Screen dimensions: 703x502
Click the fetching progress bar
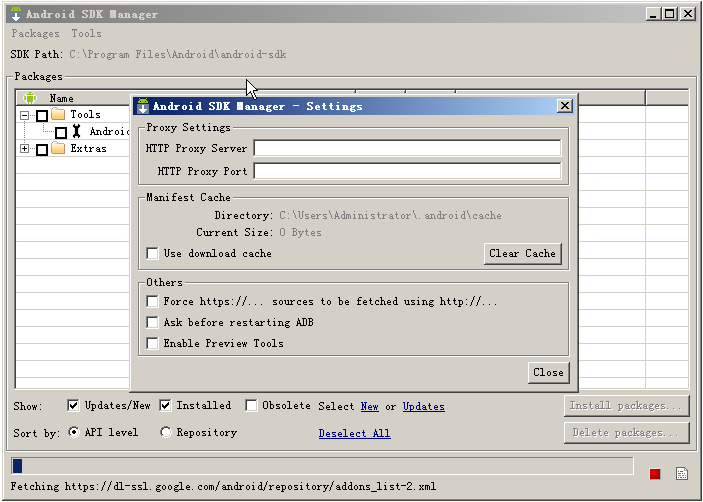322,466
